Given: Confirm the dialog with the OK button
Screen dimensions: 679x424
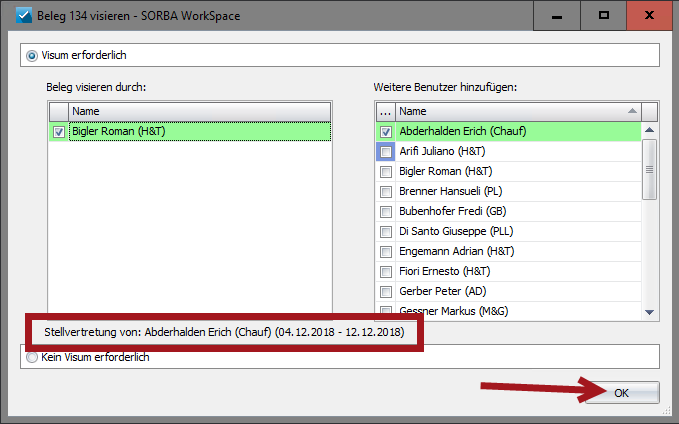Looking at the screenshot, I should tap(621, 393).
